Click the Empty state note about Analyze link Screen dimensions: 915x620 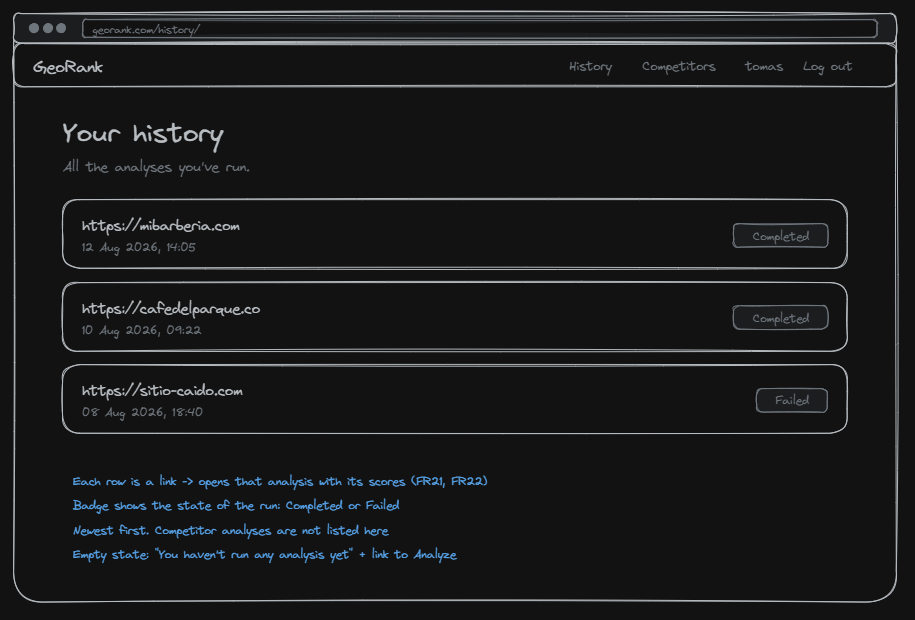pos(264,555)
